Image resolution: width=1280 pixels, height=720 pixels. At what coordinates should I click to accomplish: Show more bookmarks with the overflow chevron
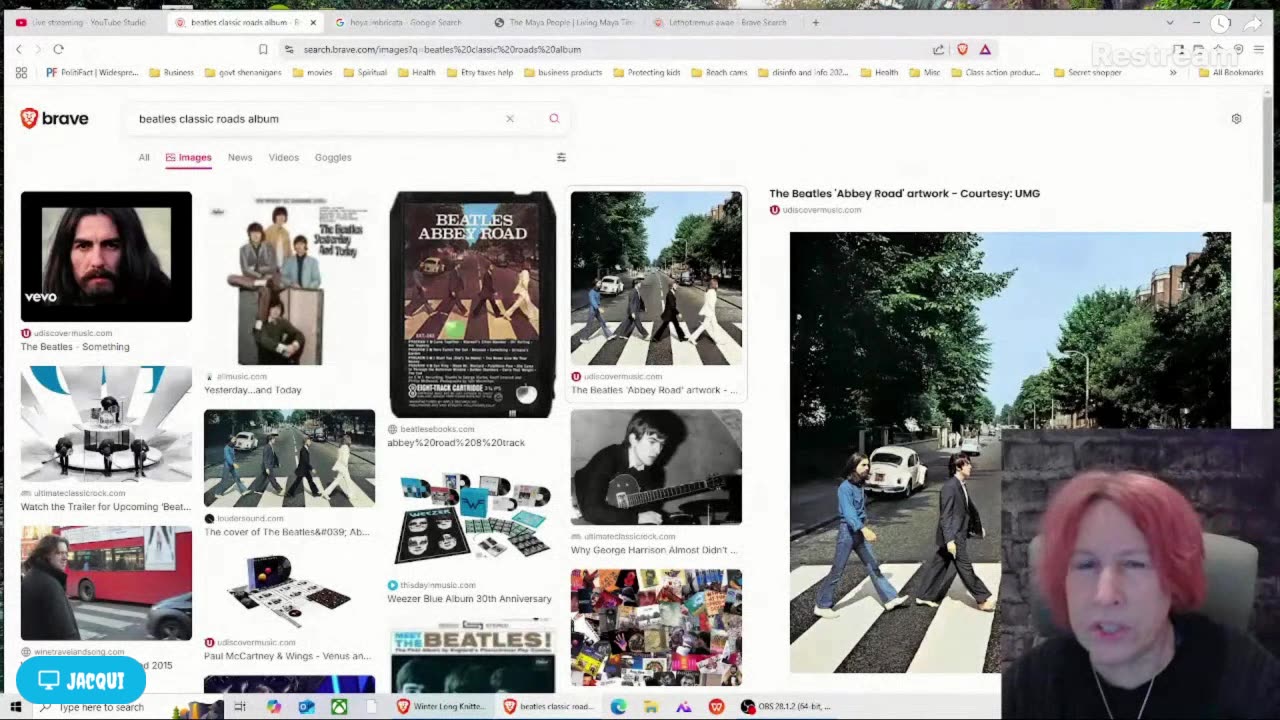(x=1173, y=72)
